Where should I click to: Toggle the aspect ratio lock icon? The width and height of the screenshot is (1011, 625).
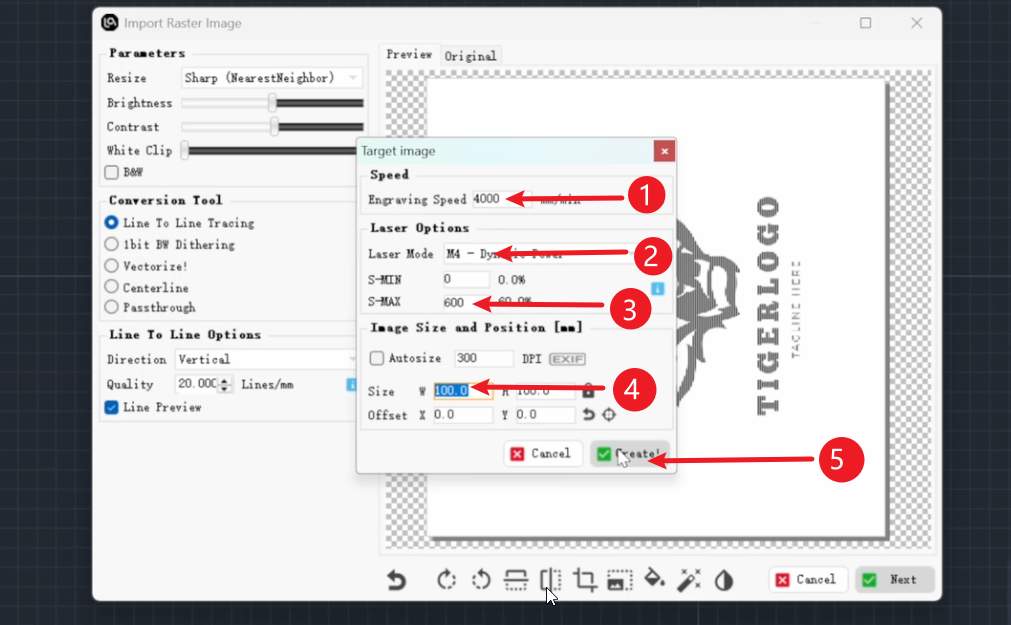[x=589, y=391]
